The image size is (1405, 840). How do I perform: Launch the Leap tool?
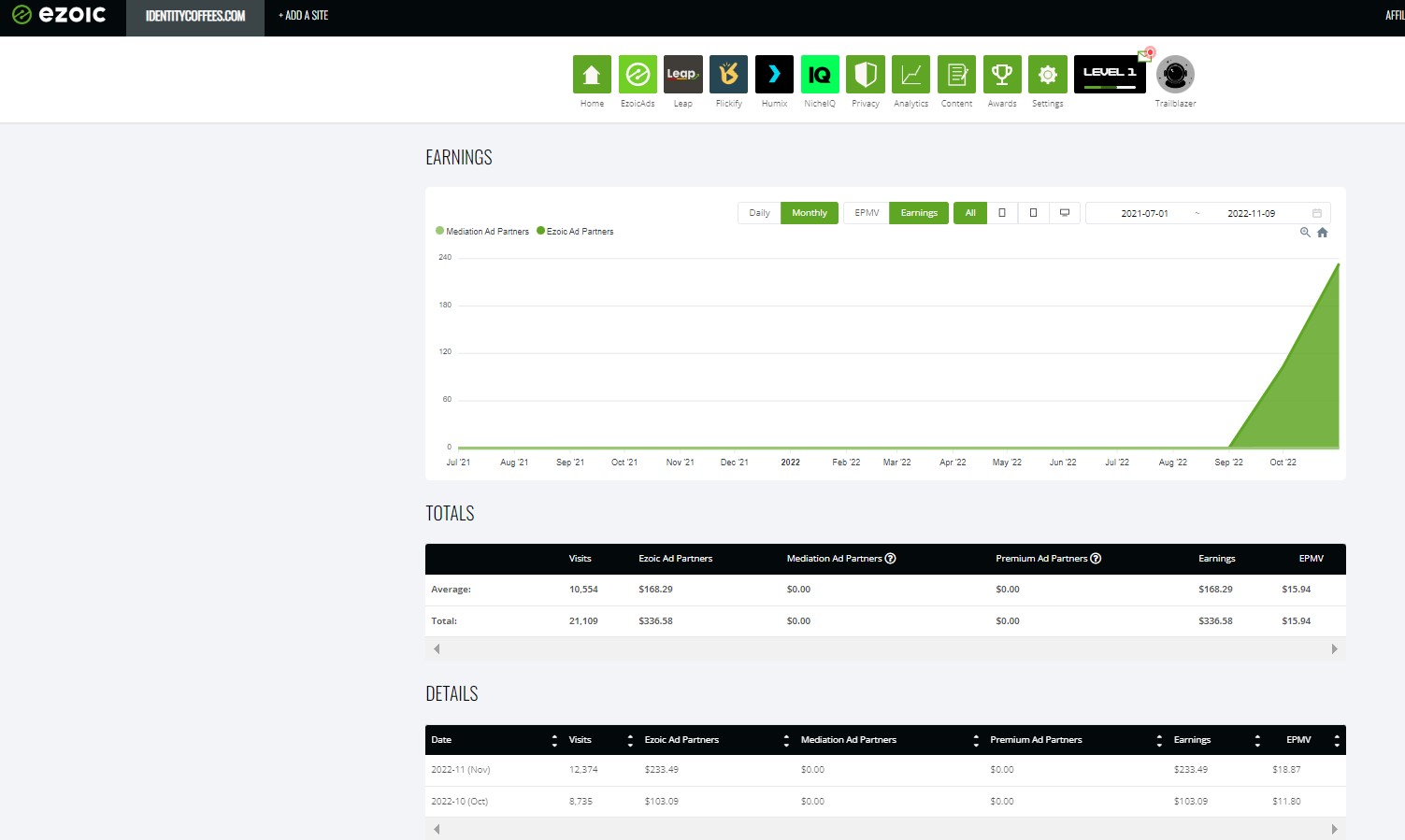(x=683, y=75)
